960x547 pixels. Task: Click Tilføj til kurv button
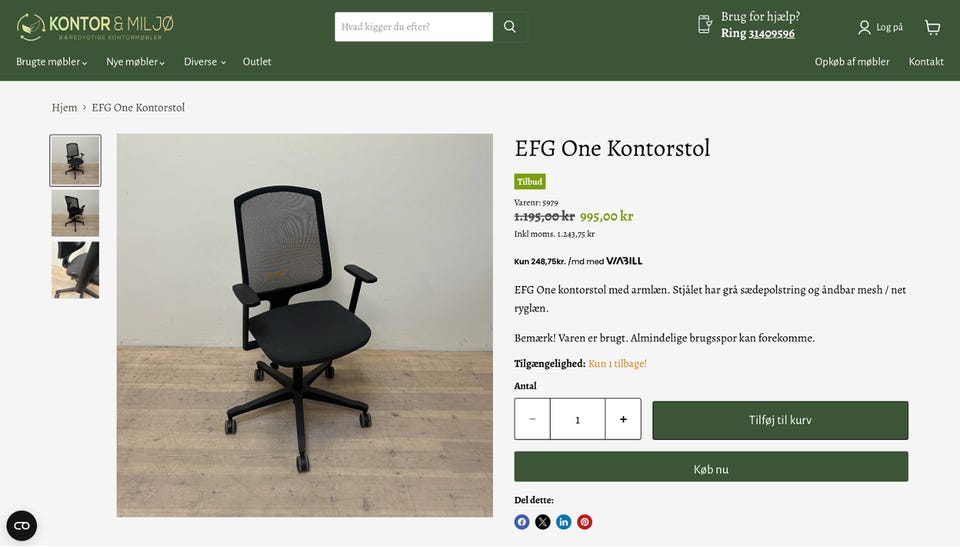tap(780, 420)
